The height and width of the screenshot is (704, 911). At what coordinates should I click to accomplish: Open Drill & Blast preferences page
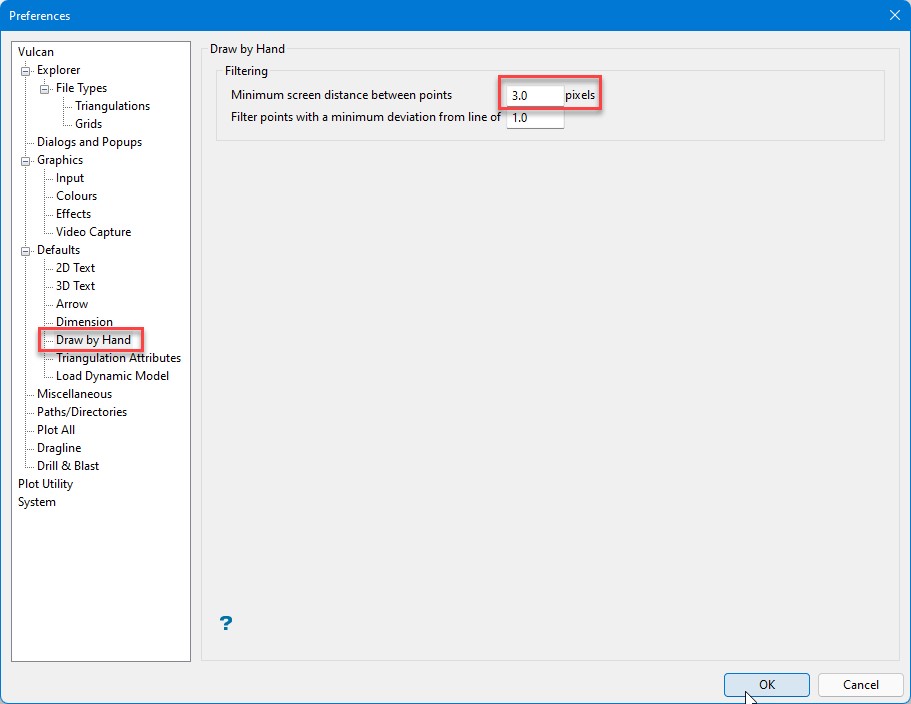[x=68, y=466]
